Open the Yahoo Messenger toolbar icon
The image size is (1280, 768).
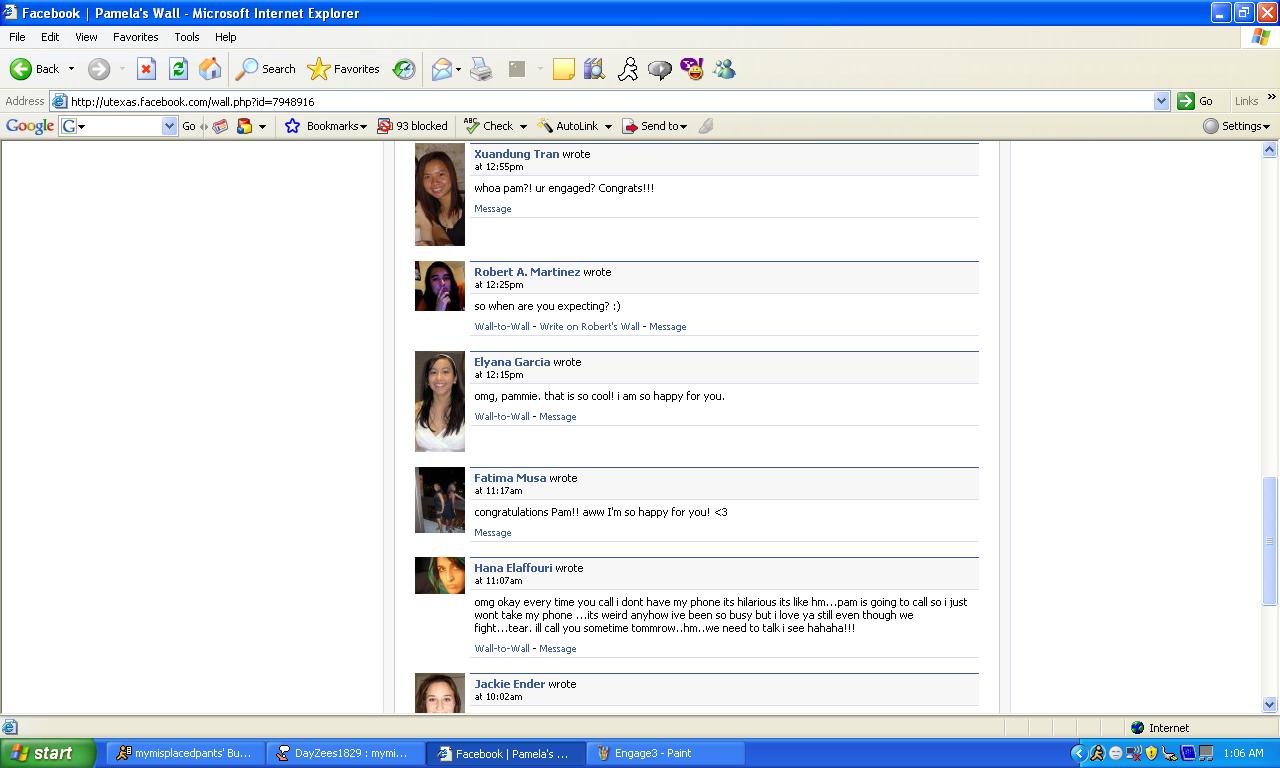[692, 69]
